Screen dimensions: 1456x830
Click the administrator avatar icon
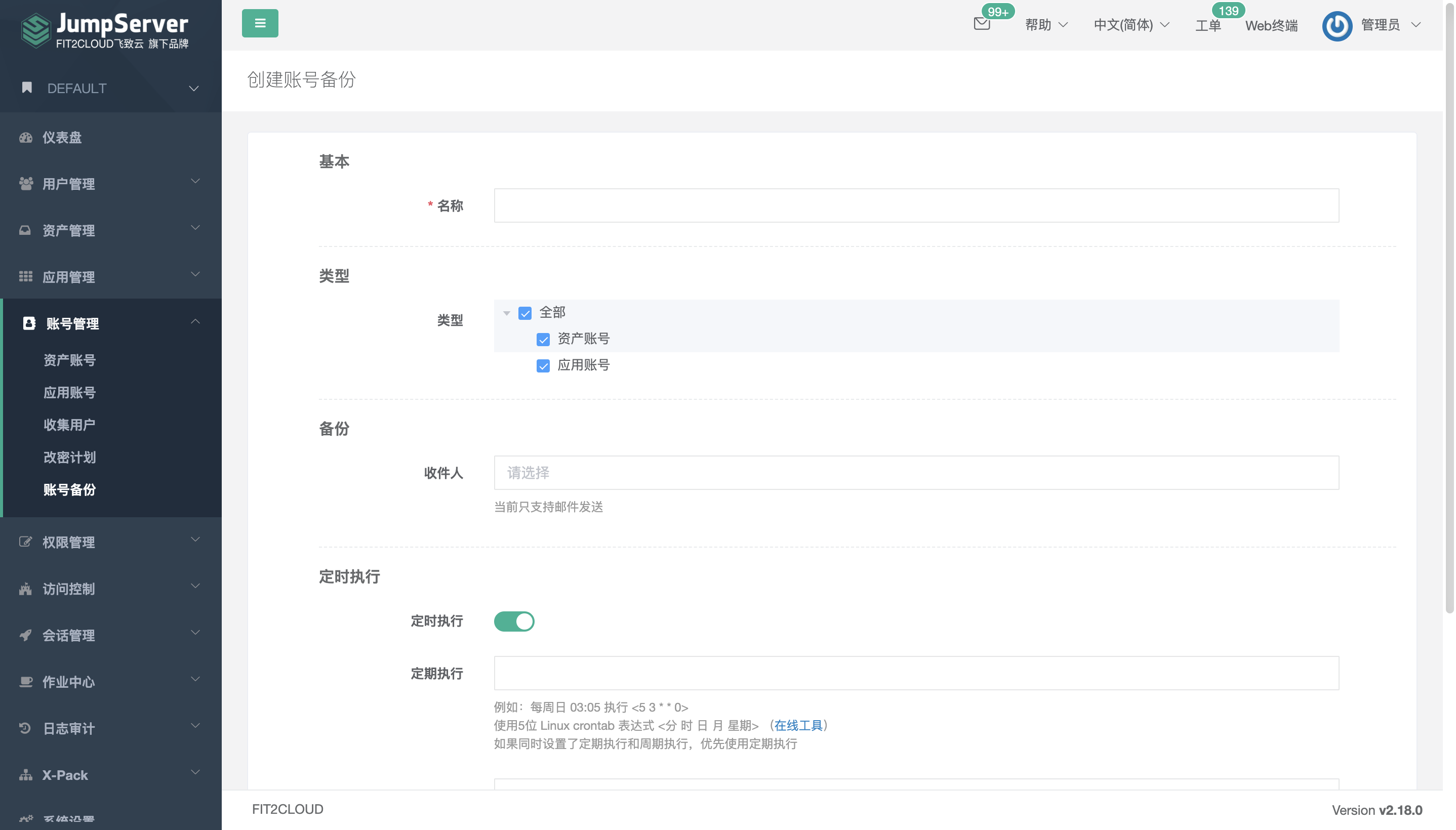coord(1337,26)
